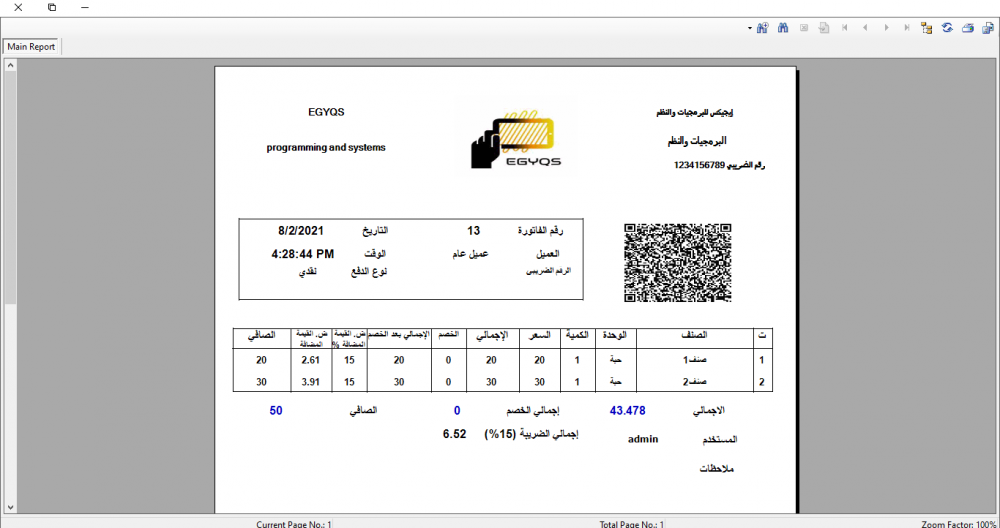Click the VAT amount 3.91 cell
Image resolution: width=1000 pixels, height=528 pixels.
point(311,383)
